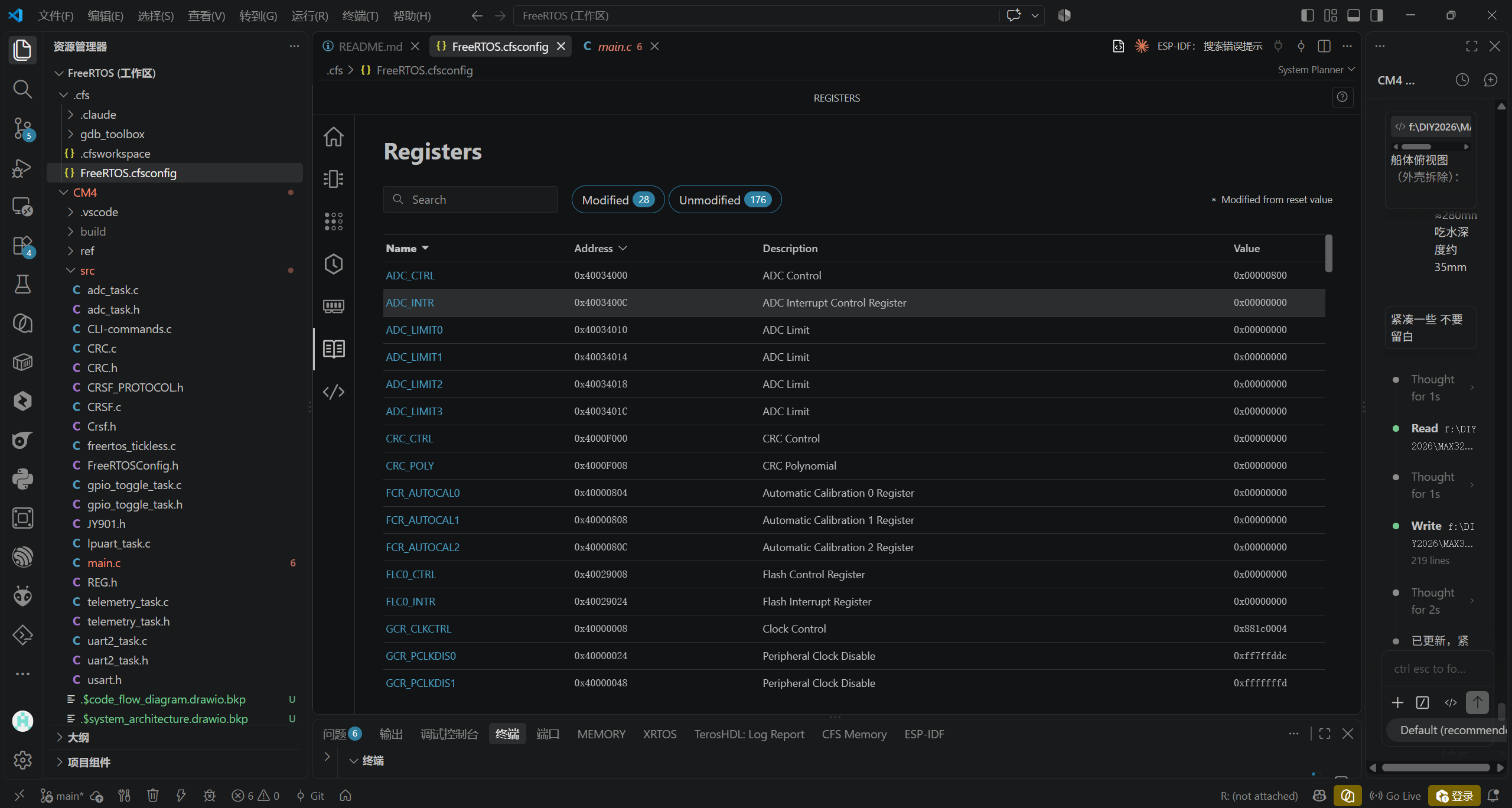Viewport: 1512px width, 808px height.
Task: Maximize the bottom panel size
Action: click(x=1325, y=734)
